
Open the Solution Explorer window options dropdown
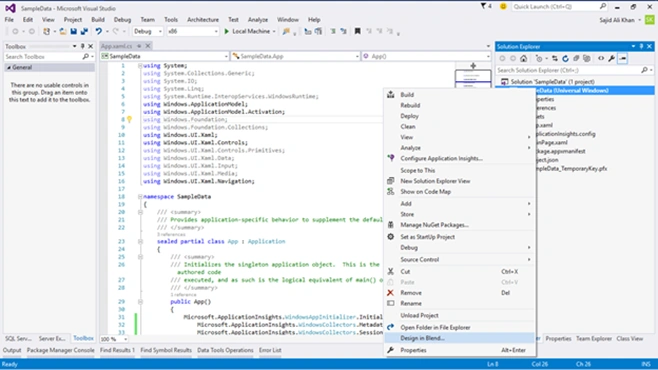pos(633,47)
